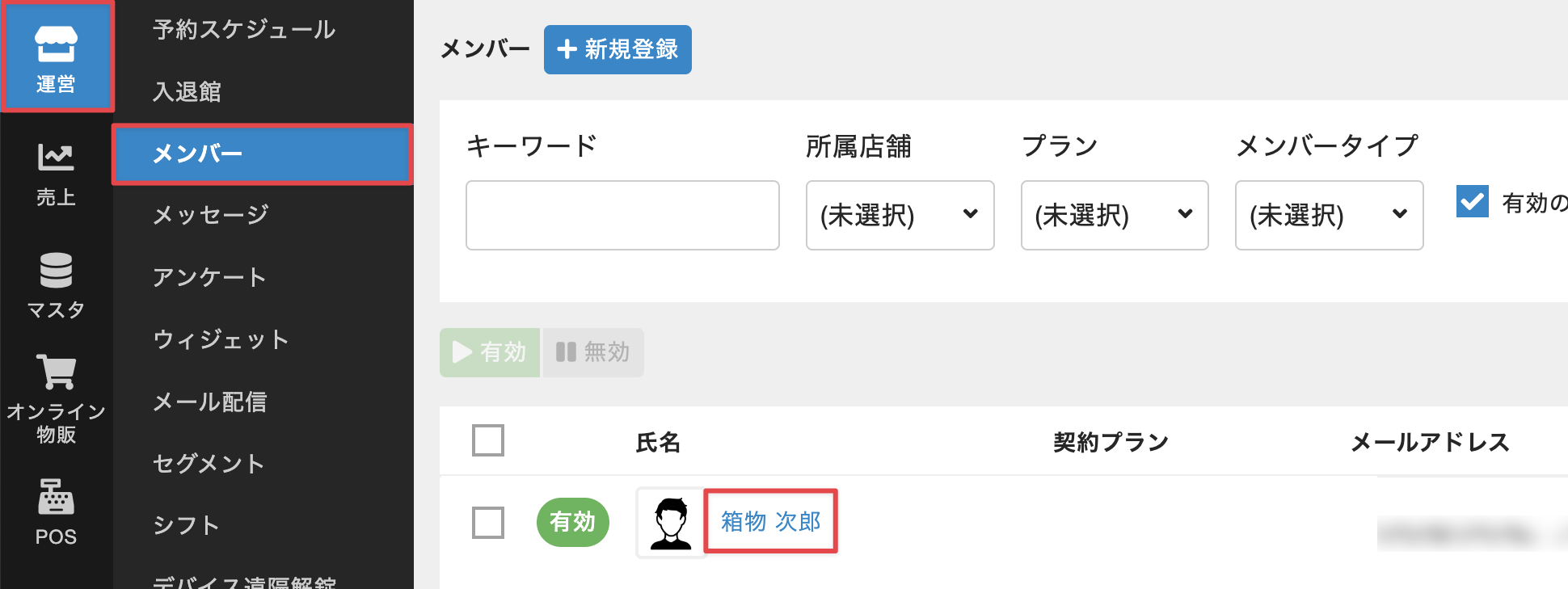Open the POS register icon

click(56, 511)
